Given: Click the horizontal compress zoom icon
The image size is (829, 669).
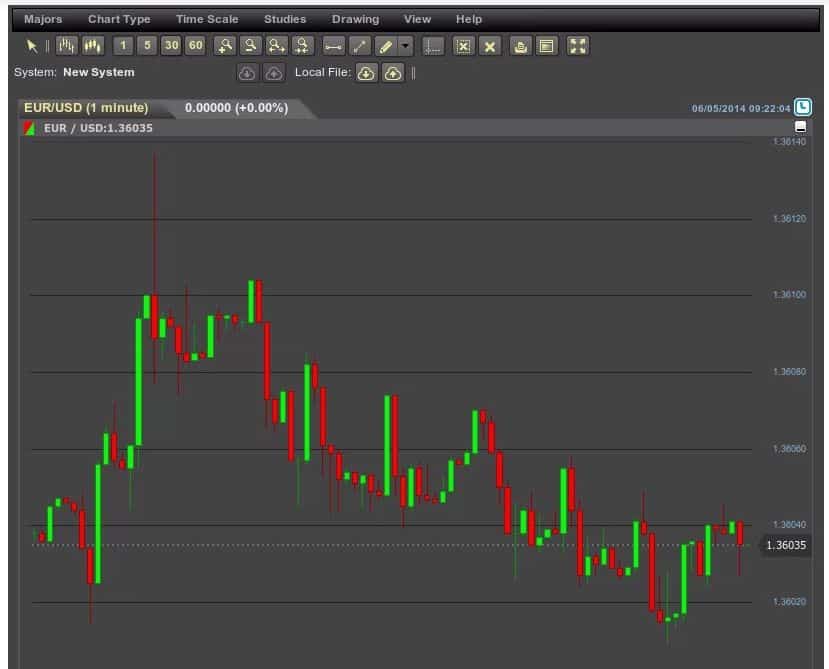Looking at the screenshot, I should 302,46.
